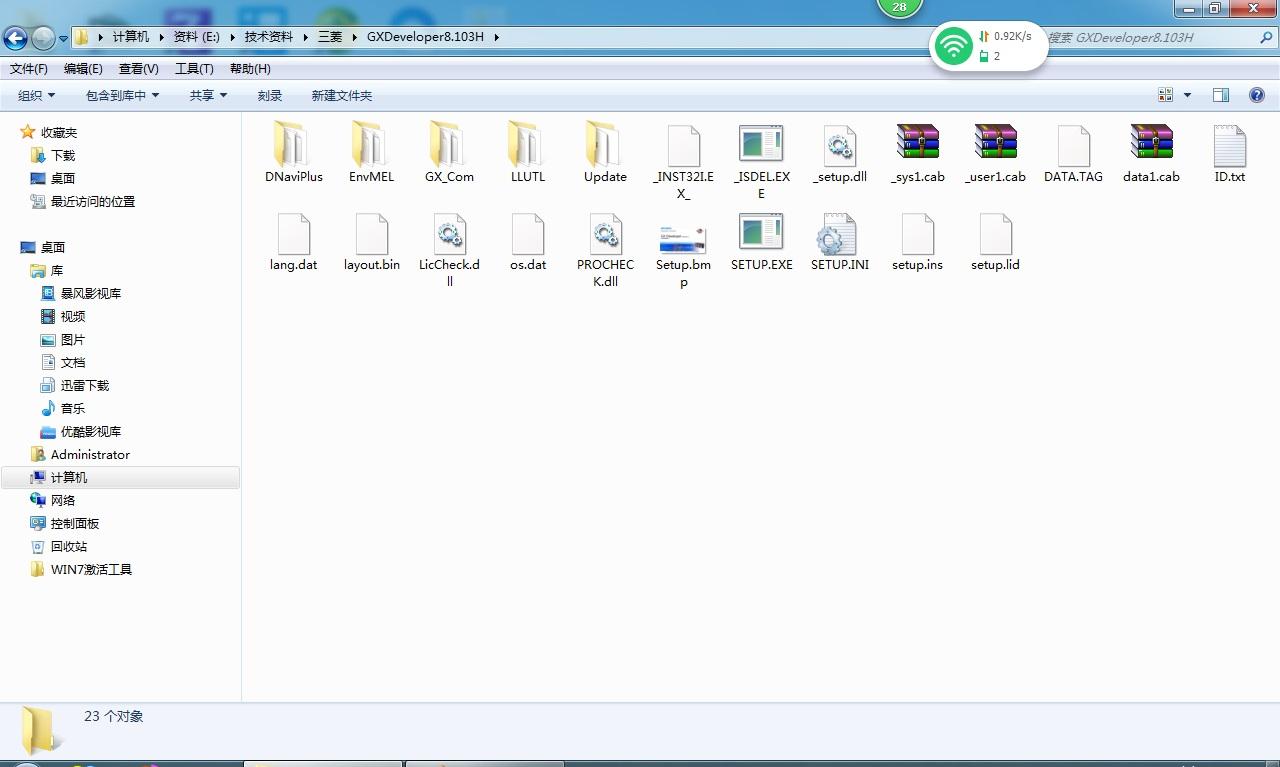
Task: Select the setup.ins file icon
Action: tap(917, 233)
